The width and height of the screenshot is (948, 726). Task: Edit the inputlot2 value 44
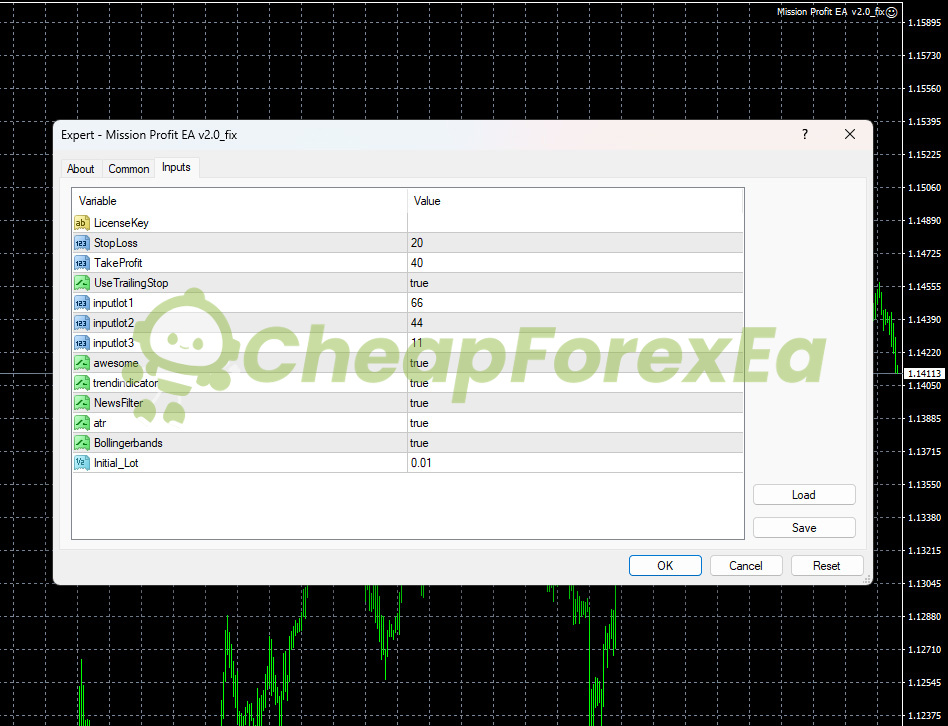(575, 323)
